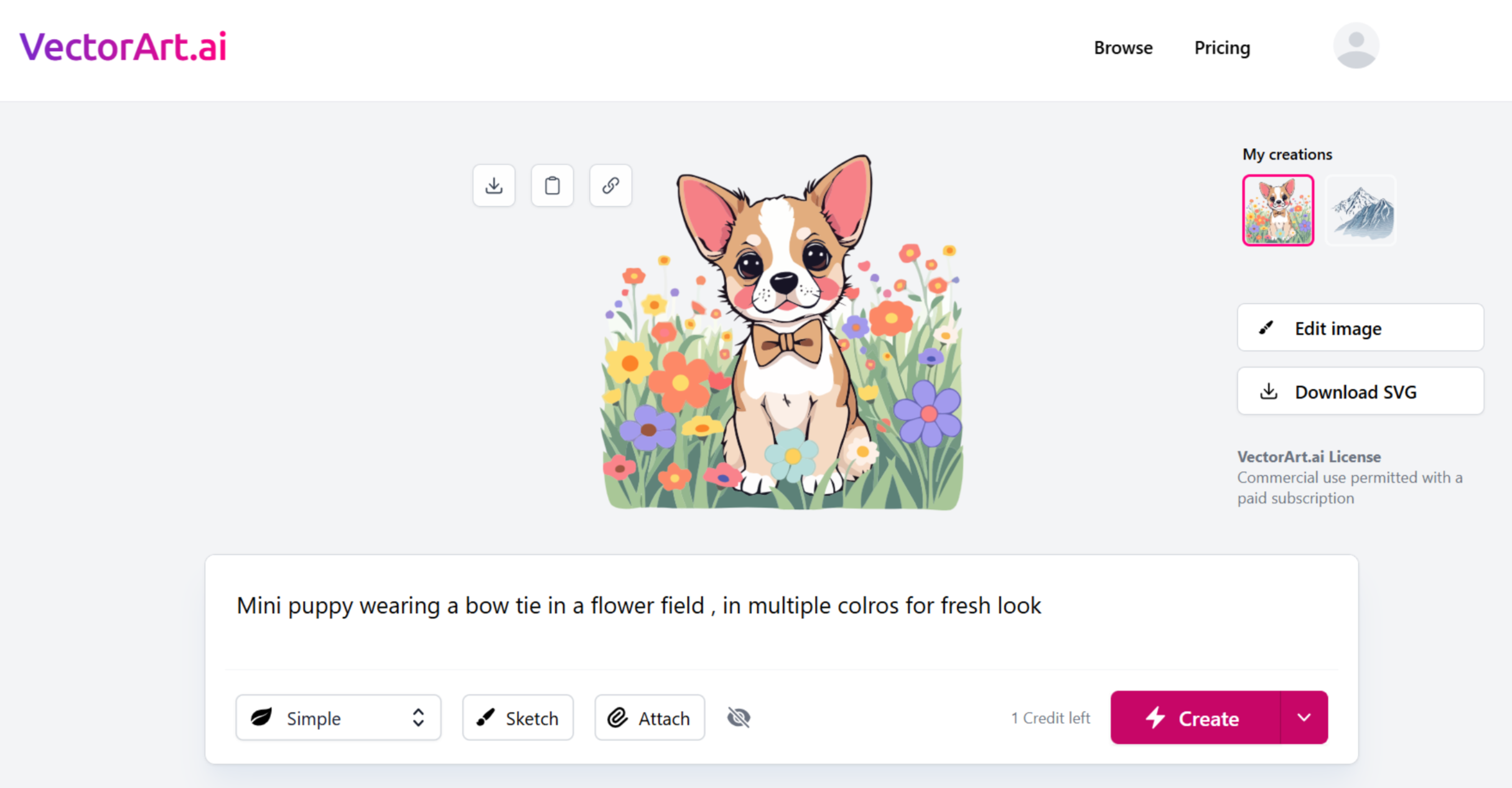The height and width of the screenshot is (788, 1512).
Task: Open Browse from the top navigation
Action: click(x=1123, y=47)
